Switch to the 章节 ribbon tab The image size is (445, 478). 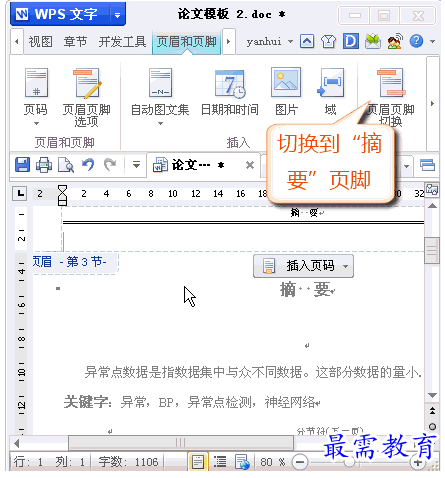coord(75,42)
